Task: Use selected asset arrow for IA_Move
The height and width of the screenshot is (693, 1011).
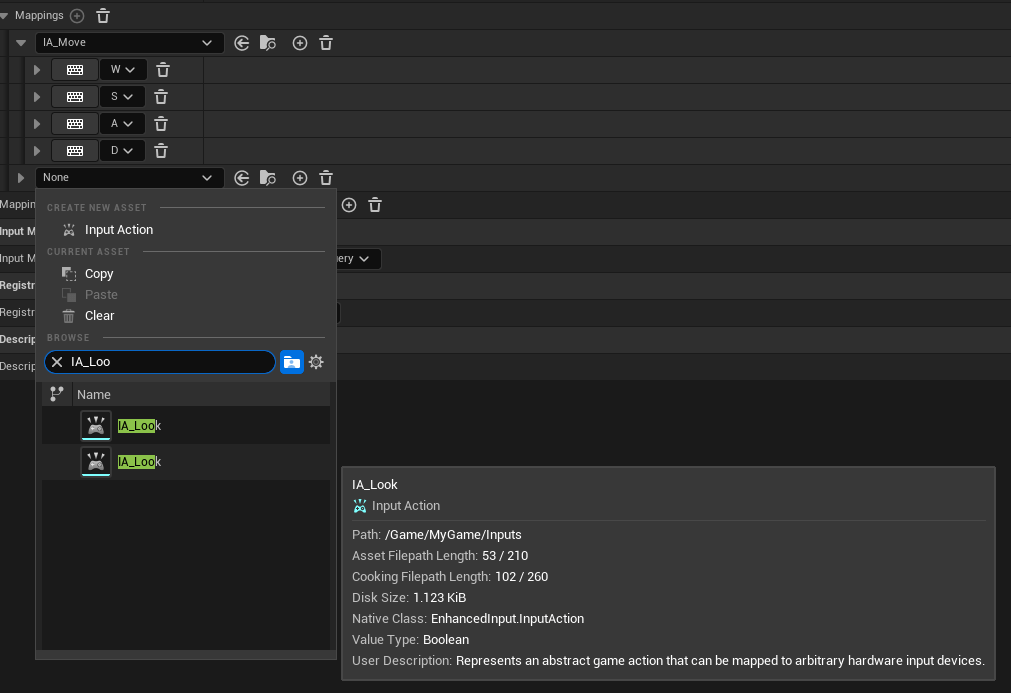Action: click(x=242, y=43)
